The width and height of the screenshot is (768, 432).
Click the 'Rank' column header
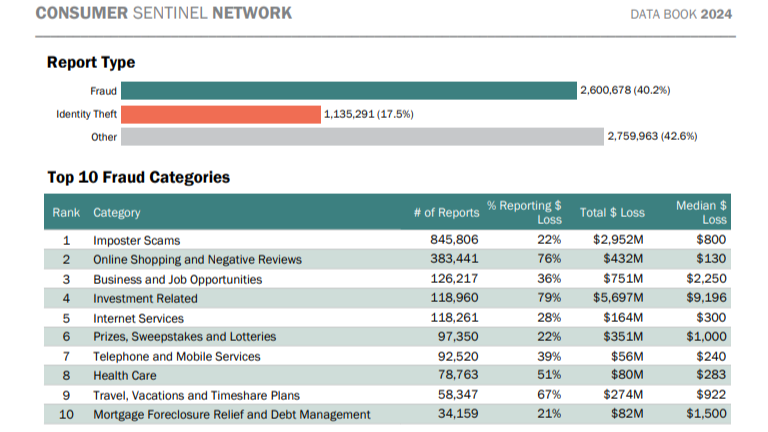coord(66,213)
